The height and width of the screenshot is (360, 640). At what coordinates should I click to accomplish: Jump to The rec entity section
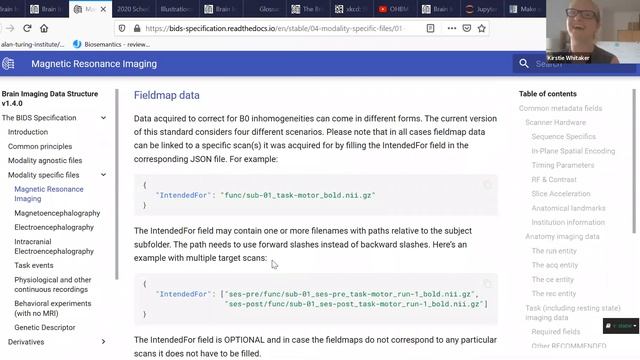click(553, 293)
